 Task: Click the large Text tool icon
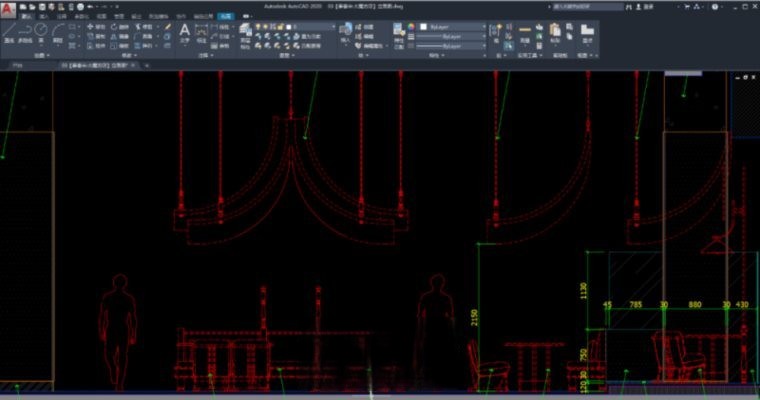click(x=184, y=31)
